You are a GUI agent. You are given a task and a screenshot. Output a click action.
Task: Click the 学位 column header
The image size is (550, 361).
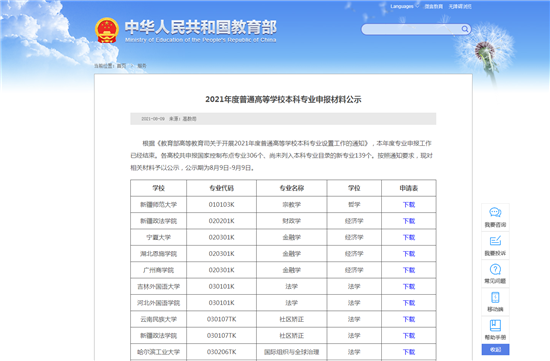click(354, 188)
